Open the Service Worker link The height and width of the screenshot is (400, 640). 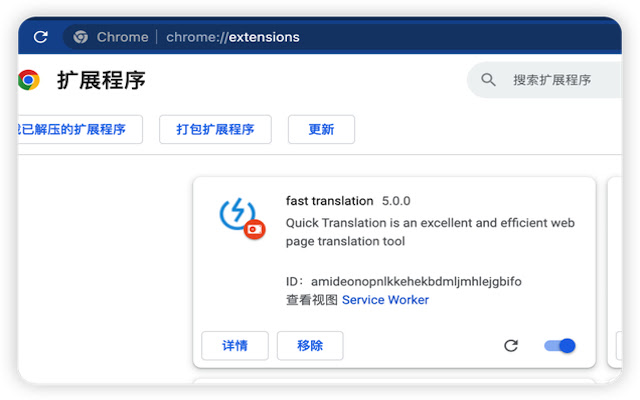coord(385,300)
